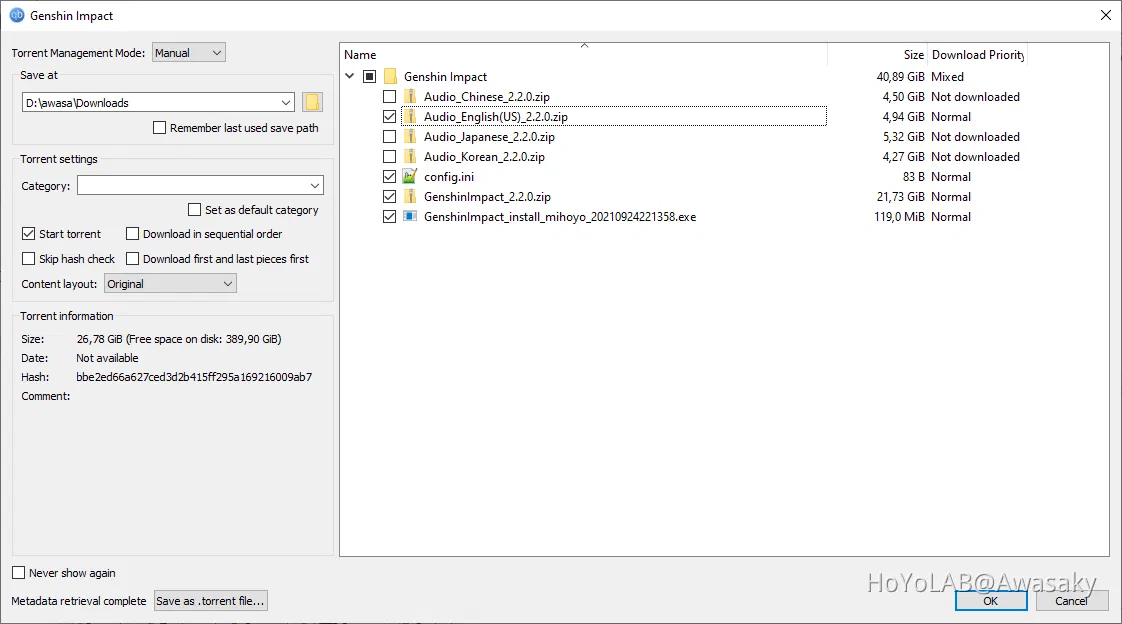The width and height of the screenshot is (1122, 624).
Task: Click the torrent hash value text
Action: pyautogui.click(x=194, y=377)
